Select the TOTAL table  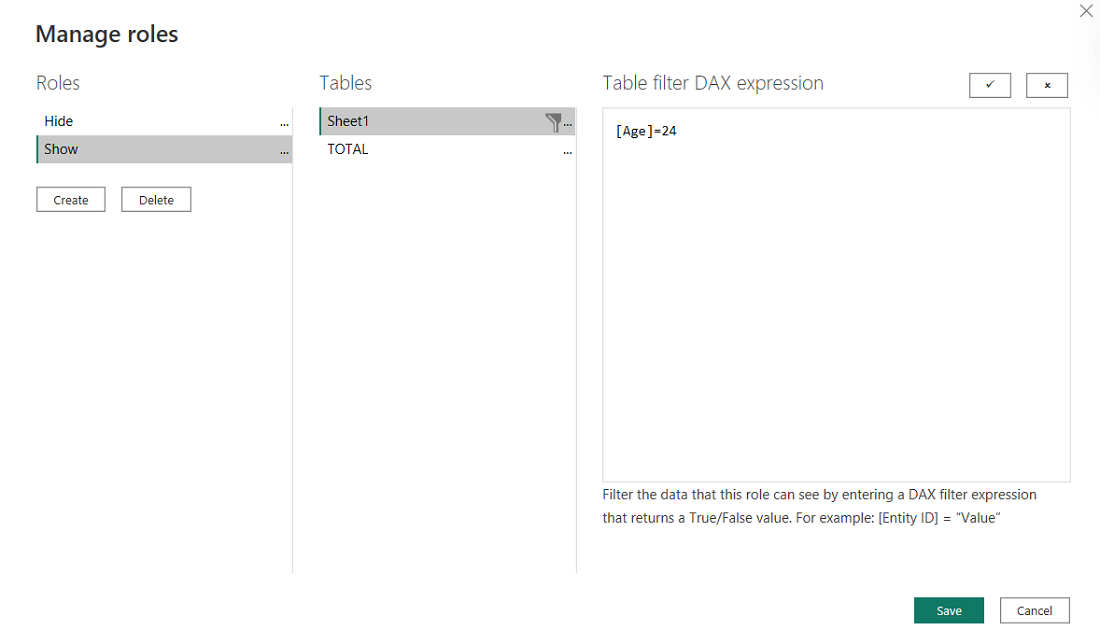[348, 149]
